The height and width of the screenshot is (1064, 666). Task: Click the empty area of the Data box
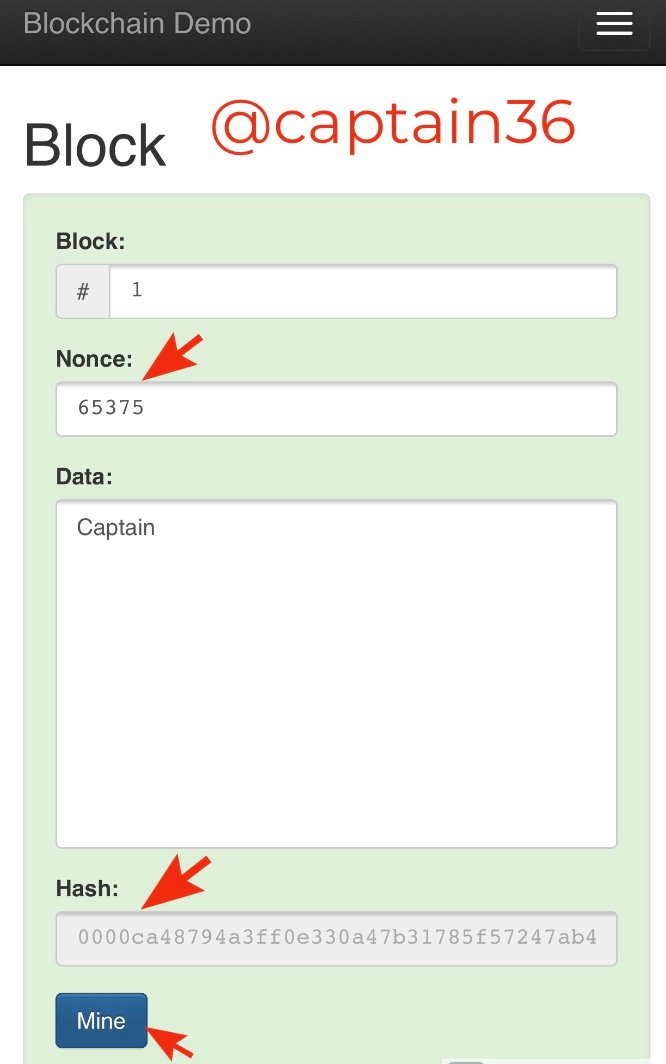coord(336,700)
